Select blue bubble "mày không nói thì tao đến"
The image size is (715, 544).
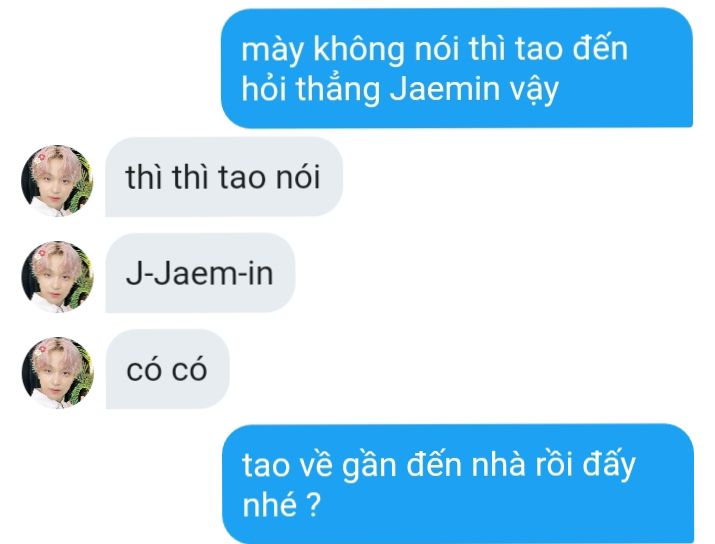point(457,68)
